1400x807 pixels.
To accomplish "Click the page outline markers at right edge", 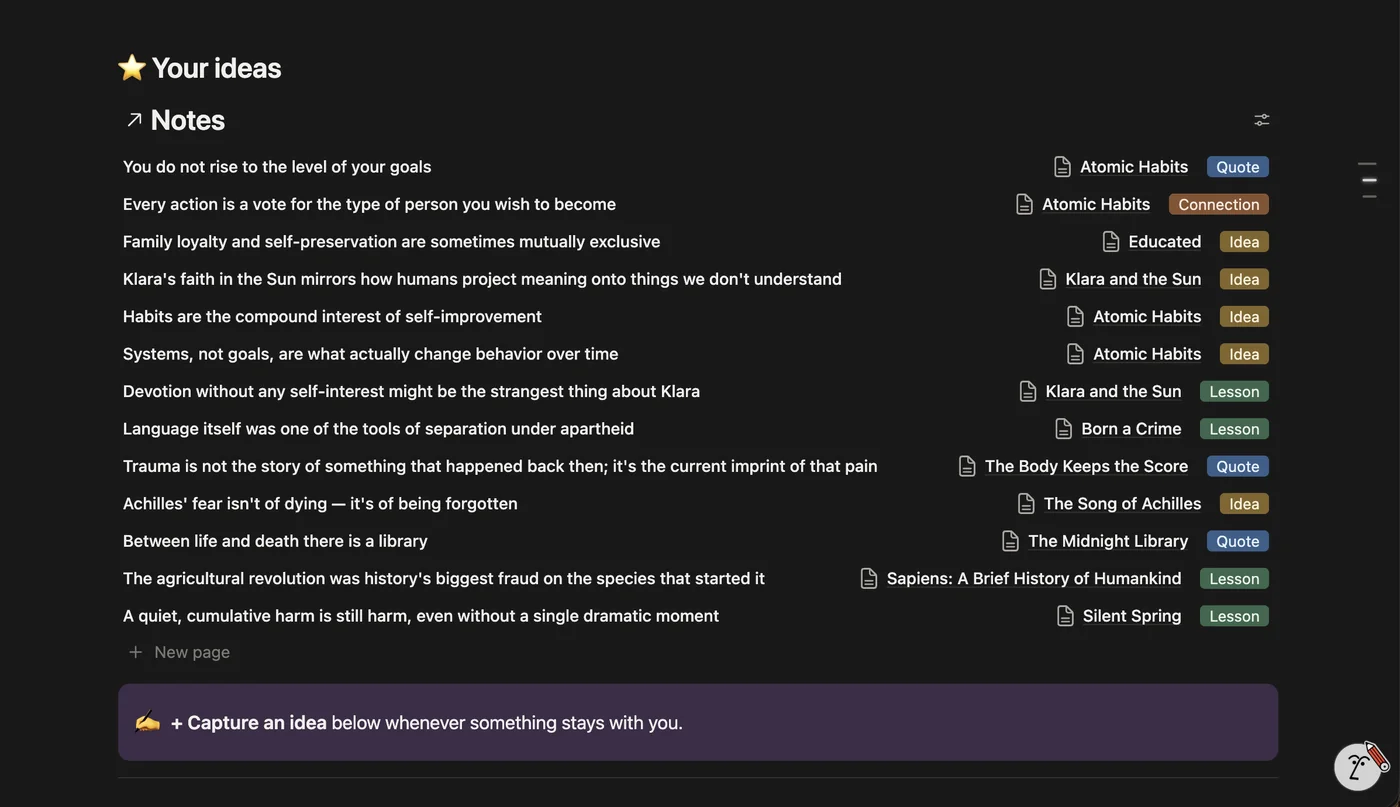I will [x=1367, y=180].
